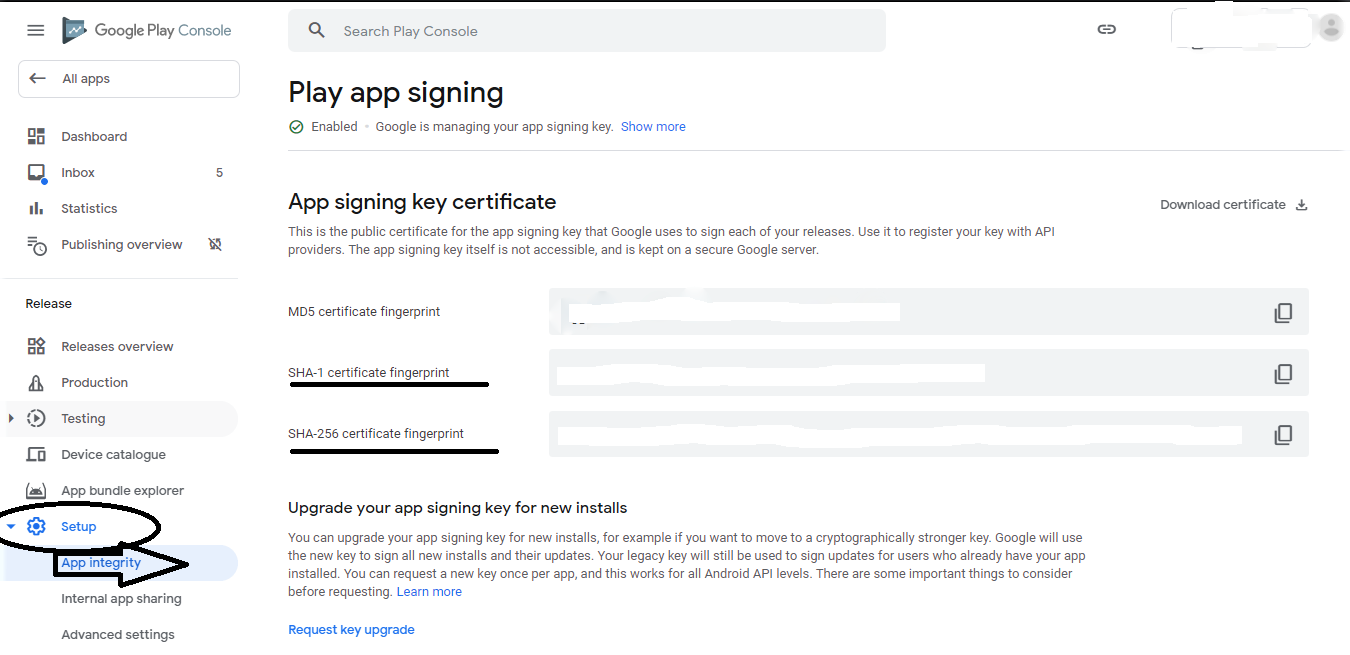Click the Publishing overview muted bell icon

click(214, 245)
